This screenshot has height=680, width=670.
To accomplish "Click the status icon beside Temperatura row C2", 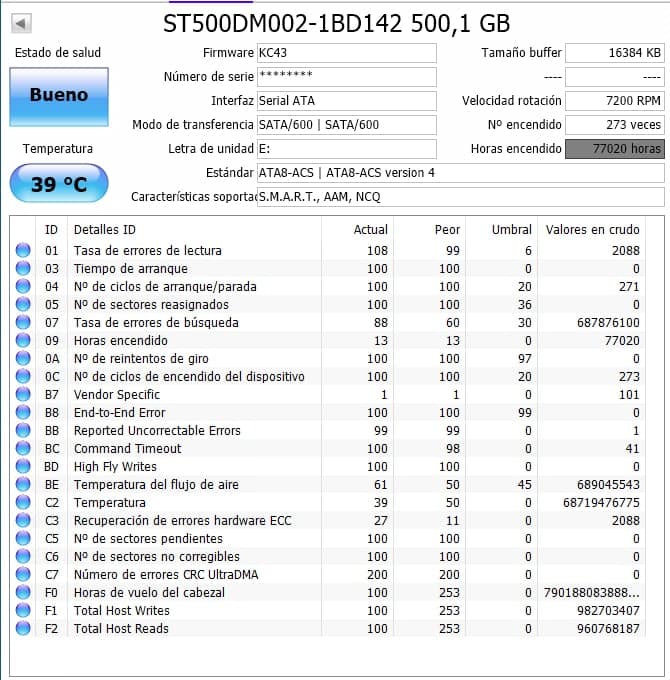I will [23, 503].
